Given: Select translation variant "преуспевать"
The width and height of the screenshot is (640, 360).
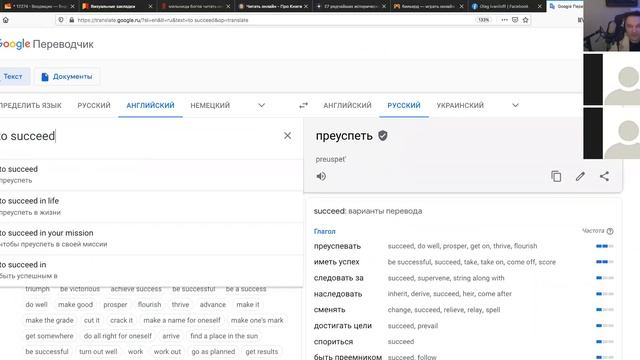Looking at the screenshot, I should tap(337, 246).
